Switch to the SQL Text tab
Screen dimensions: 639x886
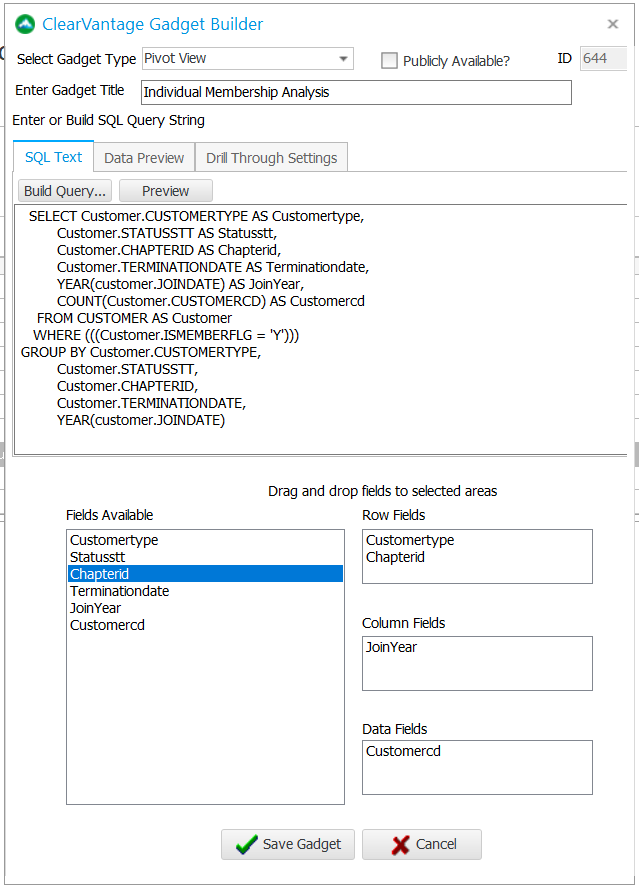pyautogui.click(x=53, y=157)
